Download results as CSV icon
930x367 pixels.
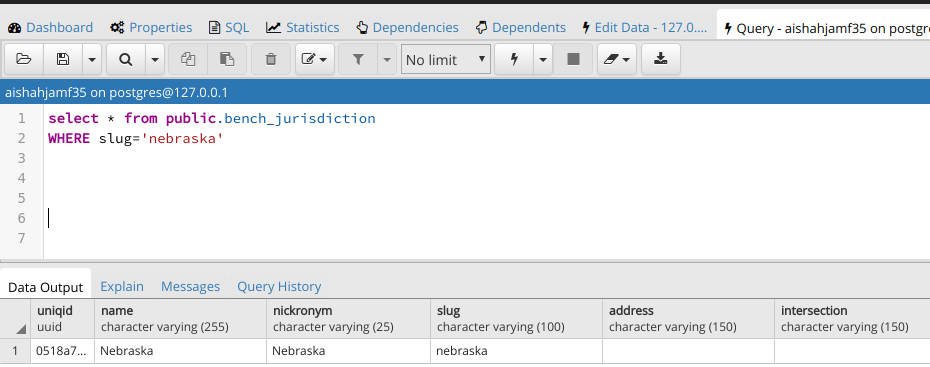click(661, 59)
